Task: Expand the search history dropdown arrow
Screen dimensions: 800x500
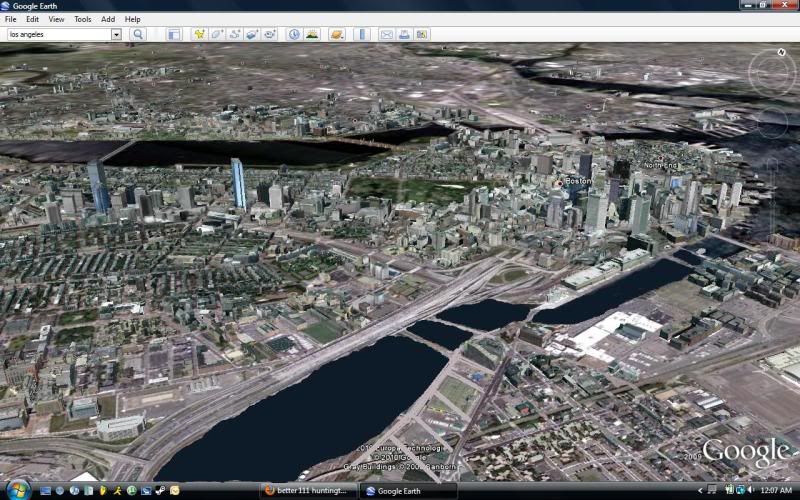Action: click(116, 34)
